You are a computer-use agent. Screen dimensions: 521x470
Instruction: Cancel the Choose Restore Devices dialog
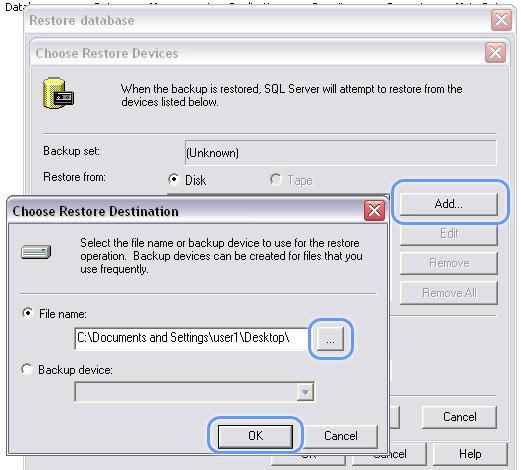click(459, 417)
